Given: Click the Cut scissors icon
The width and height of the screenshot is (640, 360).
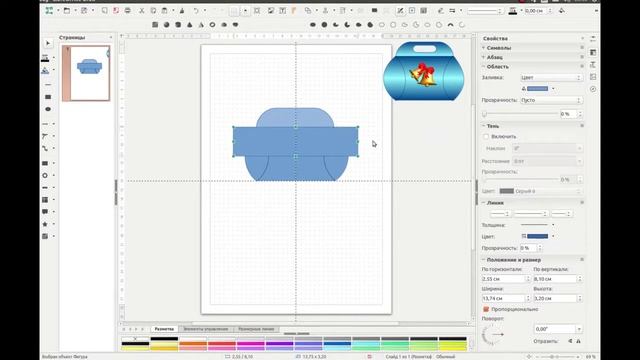Looking at the screenshot, I should (x=141, y=11).
